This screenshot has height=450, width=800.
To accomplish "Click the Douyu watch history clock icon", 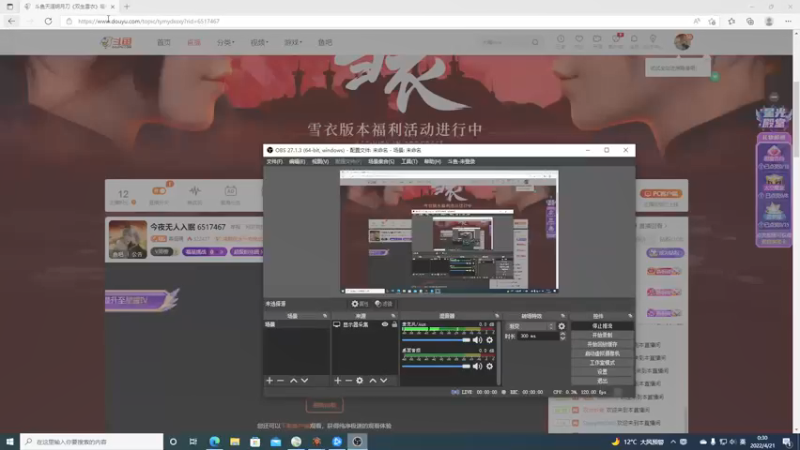I will 561,41.
